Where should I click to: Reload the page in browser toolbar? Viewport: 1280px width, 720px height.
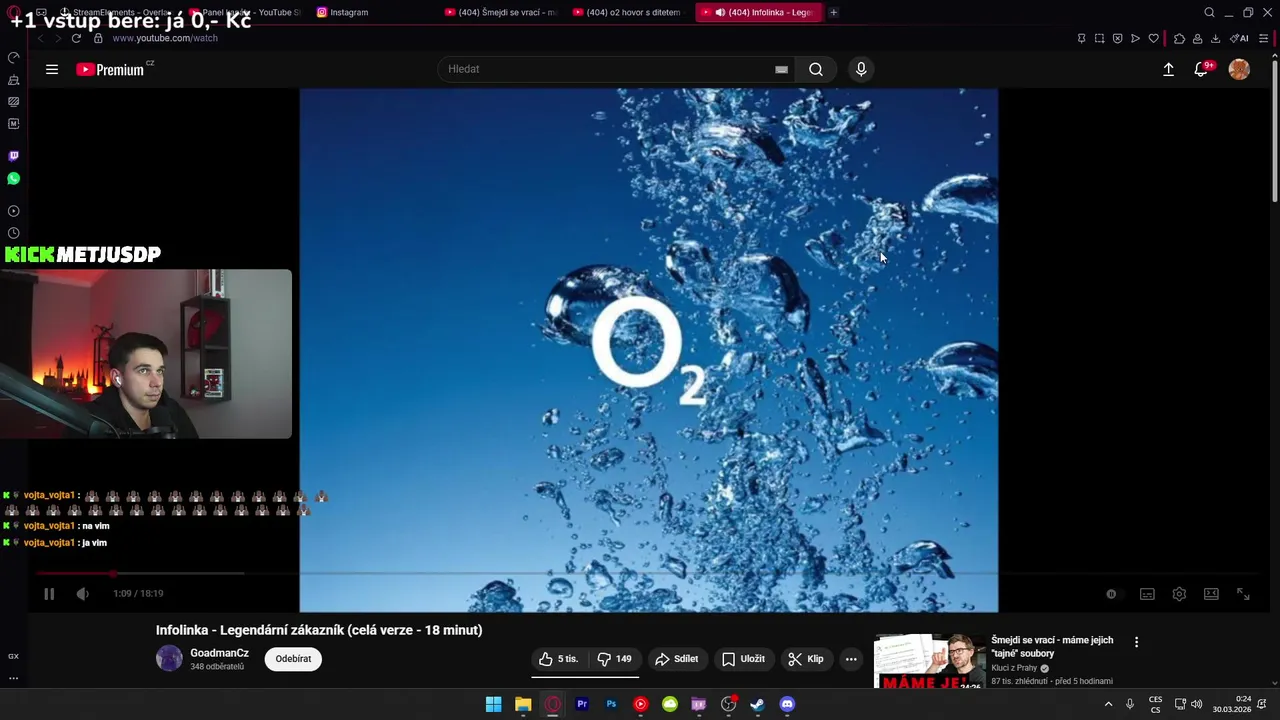(76, 38)
